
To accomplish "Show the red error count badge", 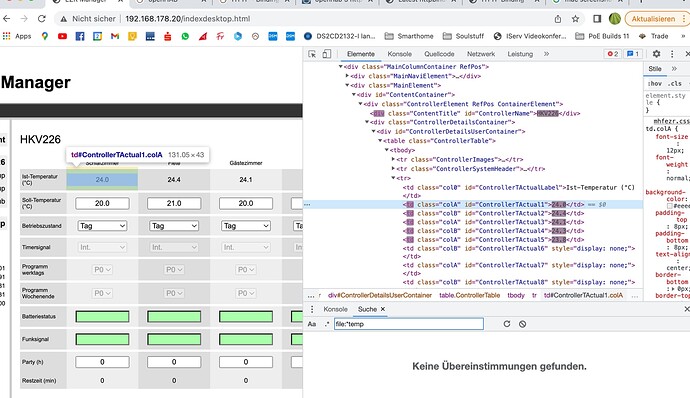I will 613,54.
